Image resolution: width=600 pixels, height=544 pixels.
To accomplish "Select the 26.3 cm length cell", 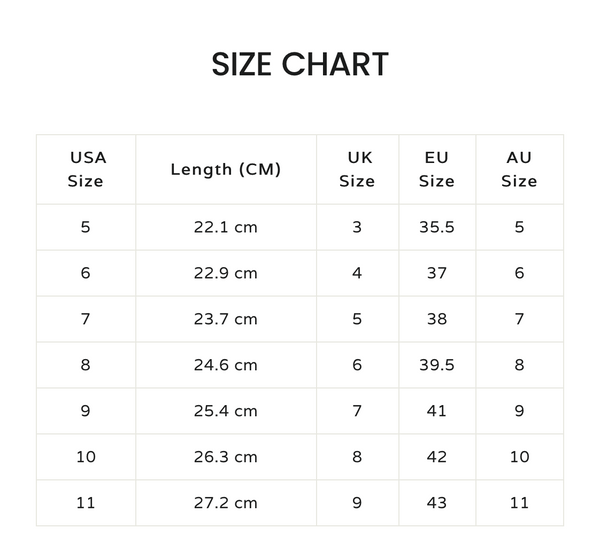I will coord(226,457).
